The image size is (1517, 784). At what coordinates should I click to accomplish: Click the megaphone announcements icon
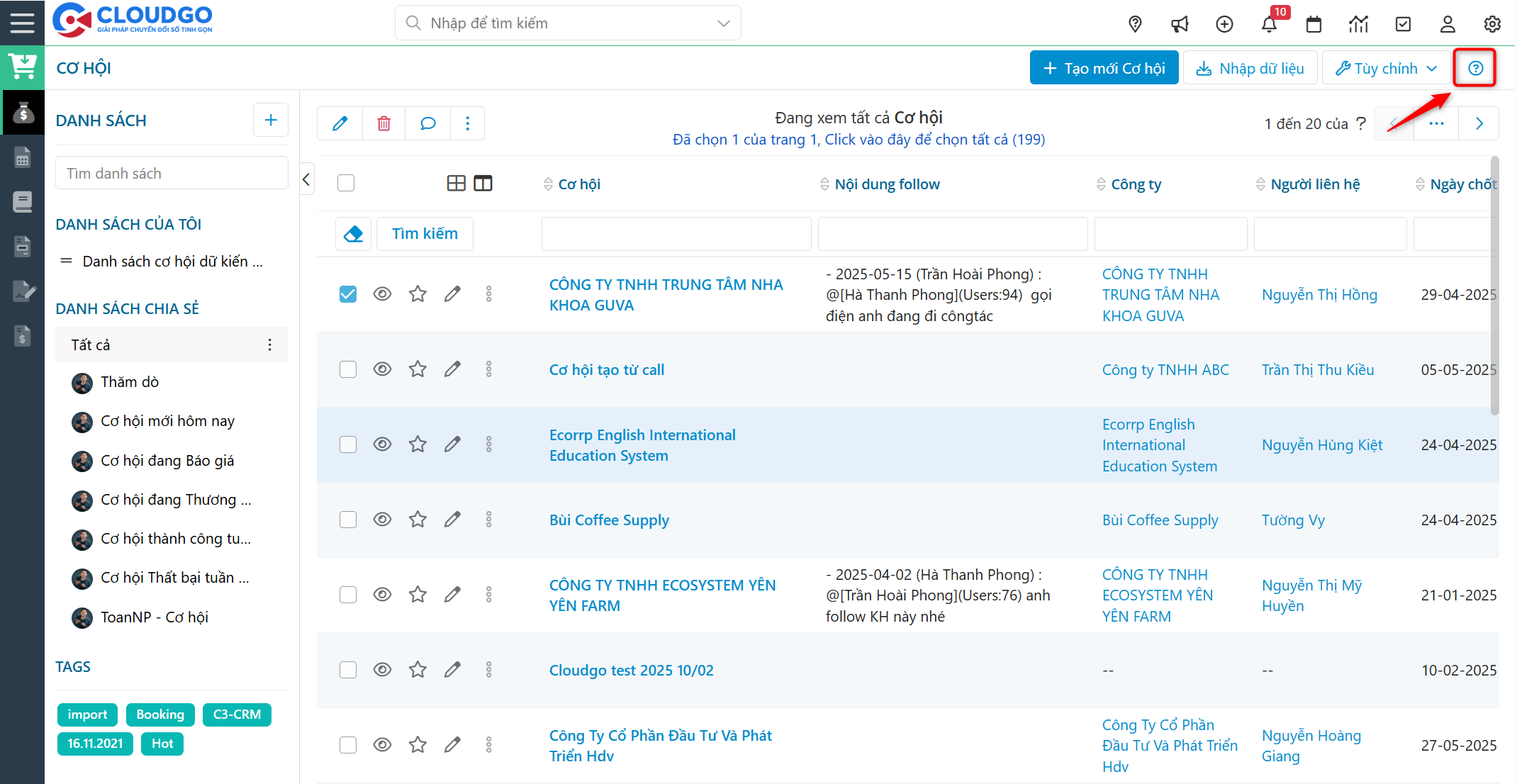point(1180,24)
